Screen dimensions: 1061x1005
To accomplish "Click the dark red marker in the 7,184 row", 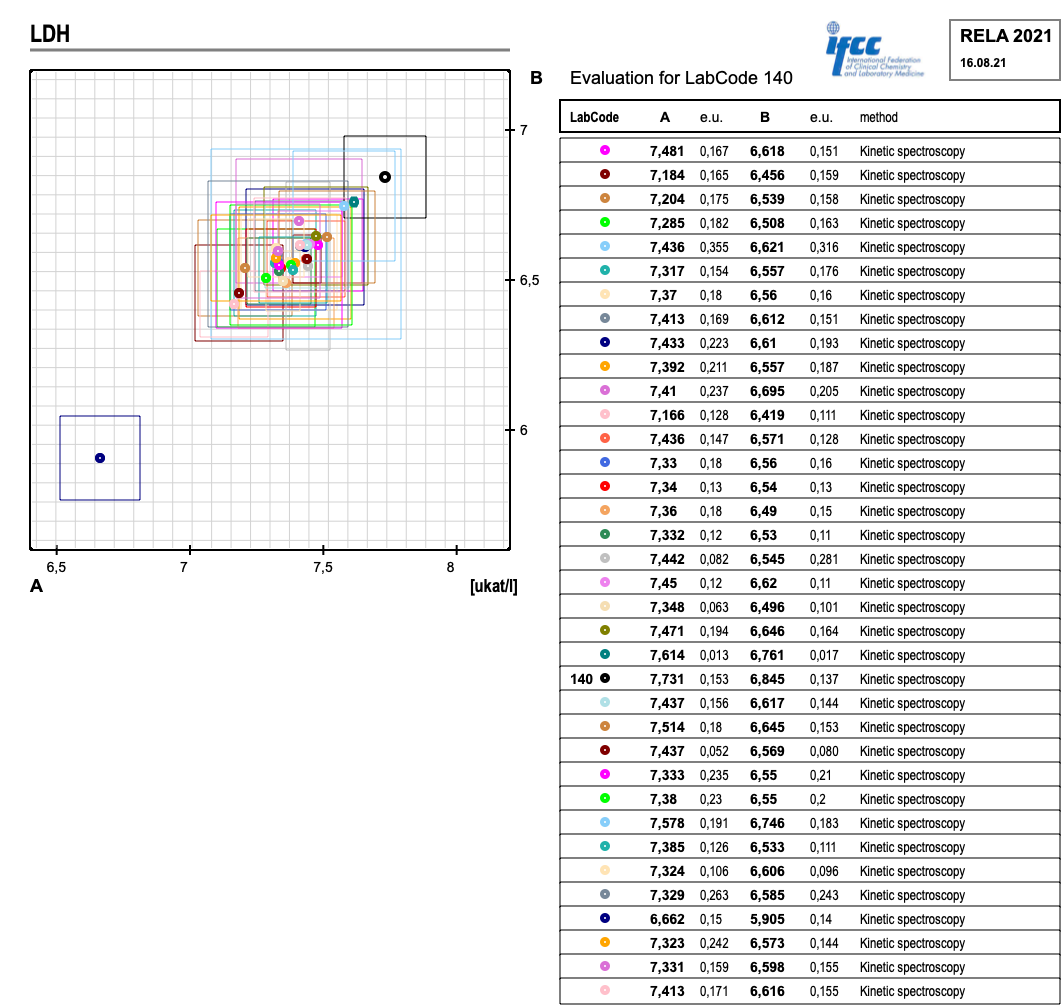I will pyautogui.click(x=605, y=175).
